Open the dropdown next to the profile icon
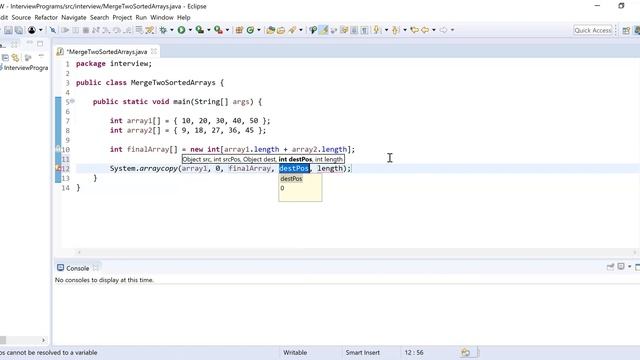Screen dimensions: 640x360 pyautogui.click(x=40, y=30)
